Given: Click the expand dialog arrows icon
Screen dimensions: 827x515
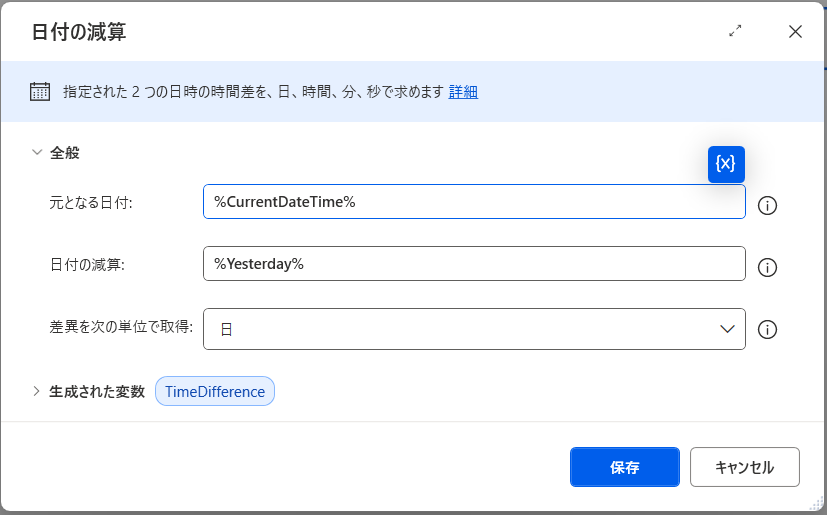Looking at the screenshot, I should [736, 31].
